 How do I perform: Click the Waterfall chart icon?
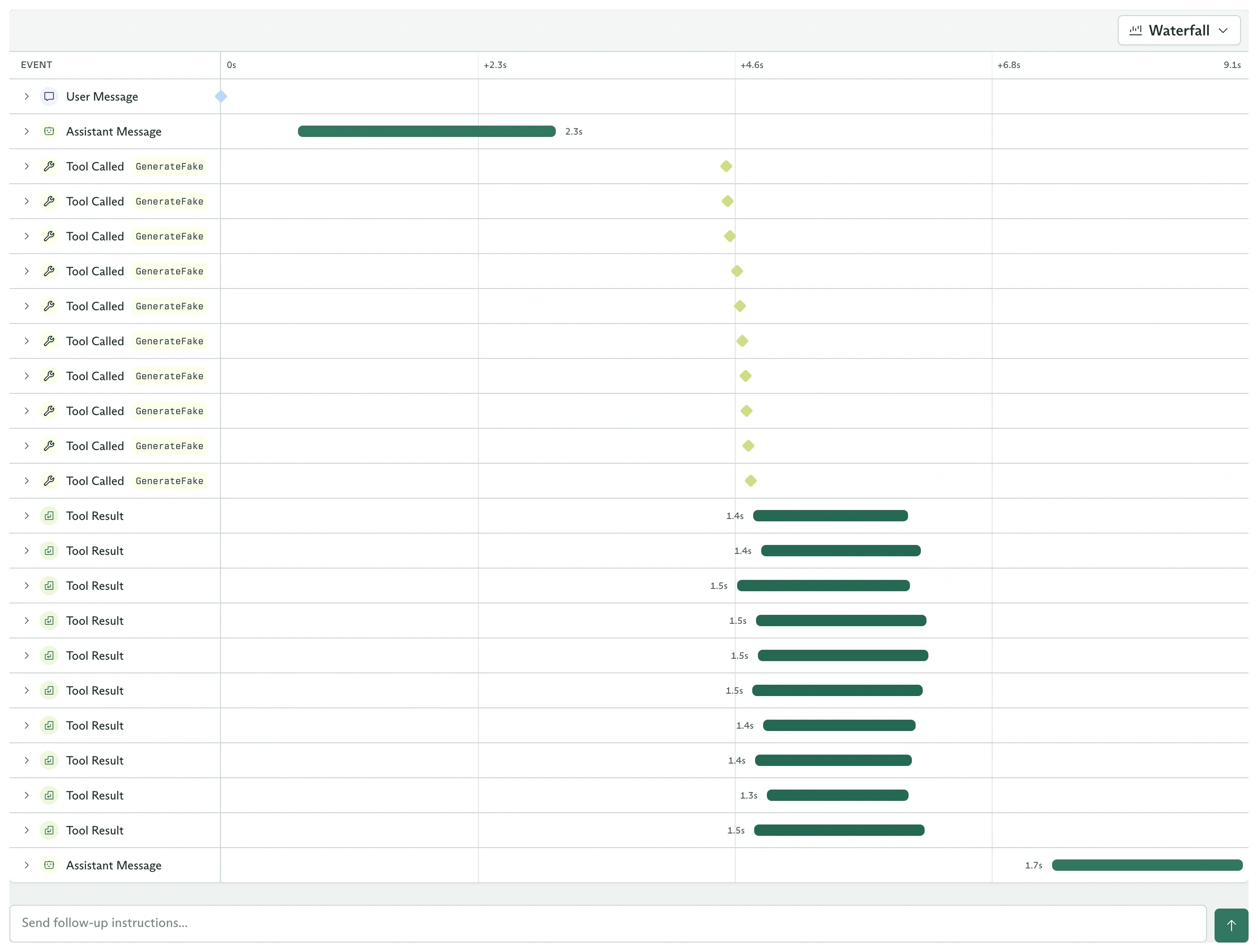[1135, 30]
